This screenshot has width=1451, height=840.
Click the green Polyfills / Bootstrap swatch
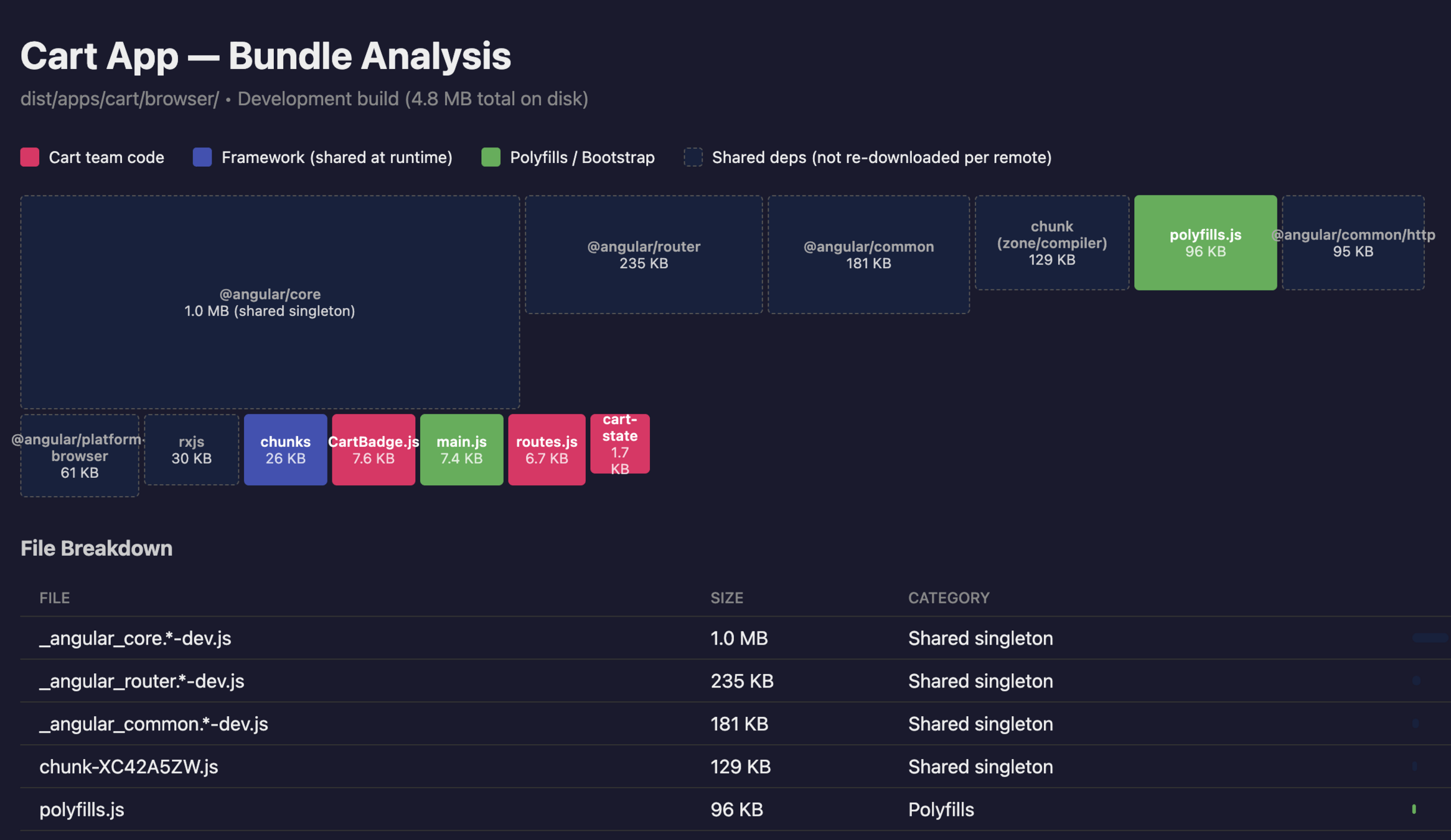(491, 157)
